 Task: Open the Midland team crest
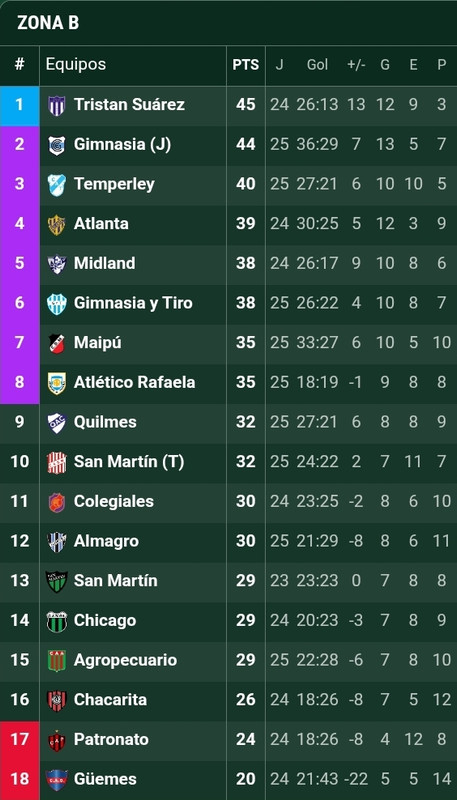click(x=57, y=264)
